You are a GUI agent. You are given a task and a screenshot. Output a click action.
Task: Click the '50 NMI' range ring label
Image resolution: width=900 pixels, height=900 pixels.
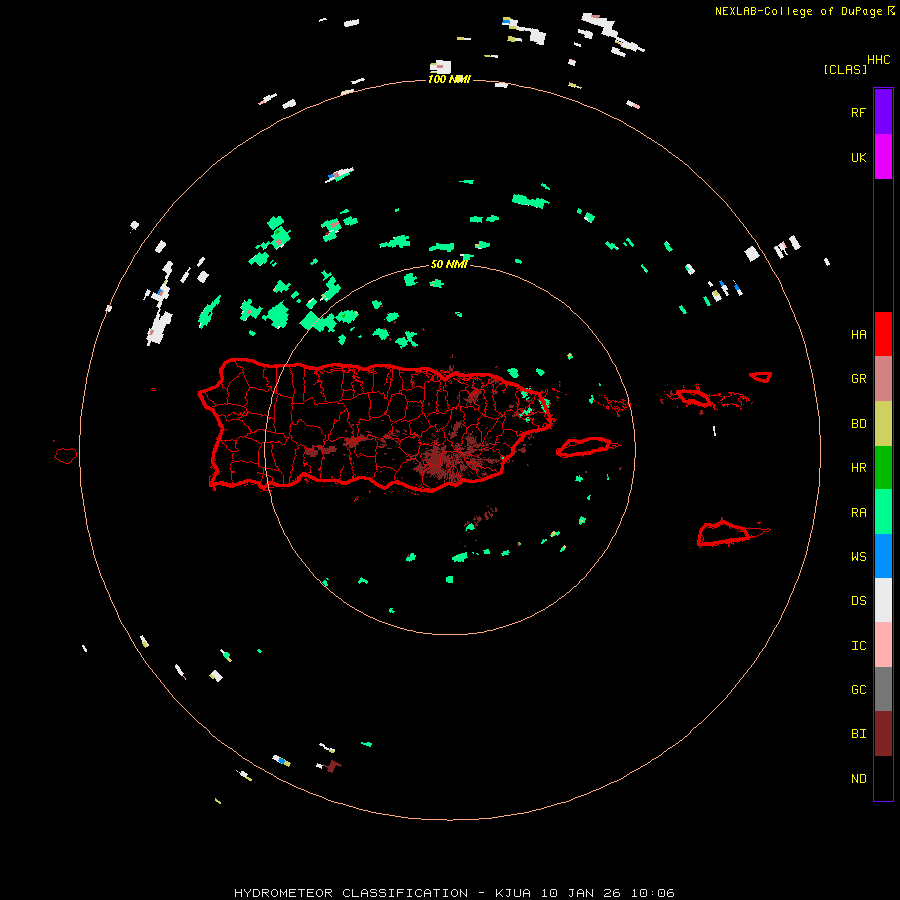pos(449,264)
